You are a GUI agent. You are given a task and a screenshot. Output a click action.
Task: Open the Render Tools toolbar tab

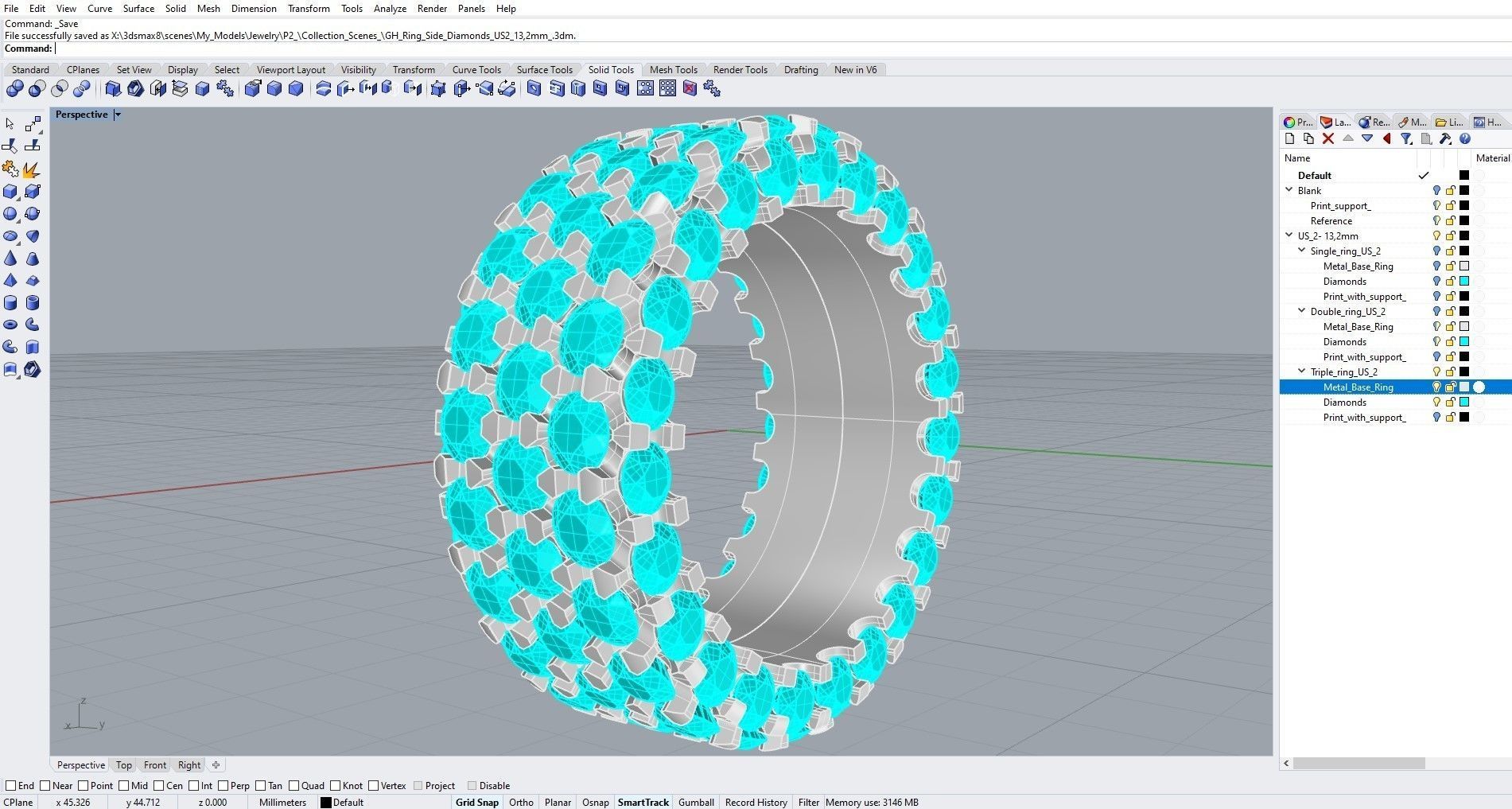pyautogui.click(x=740, y=69)
